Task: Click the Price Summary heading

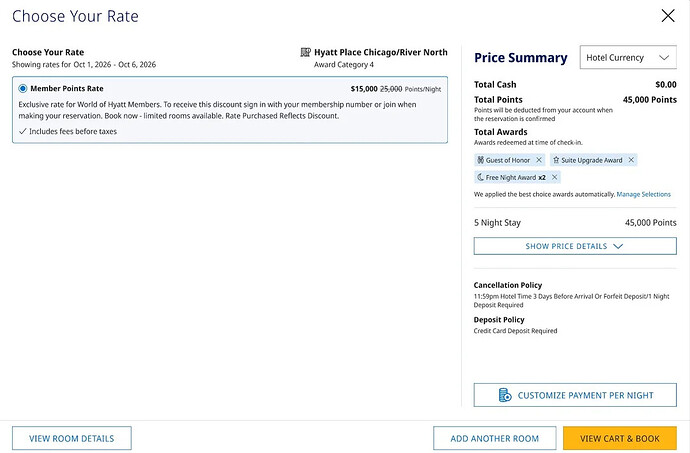Action: [521, 58]
